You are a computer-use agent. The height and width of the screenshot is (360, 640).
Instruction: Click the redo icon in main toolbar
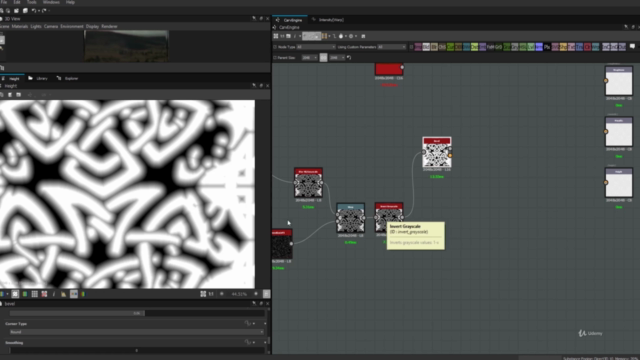coord(44,11)
